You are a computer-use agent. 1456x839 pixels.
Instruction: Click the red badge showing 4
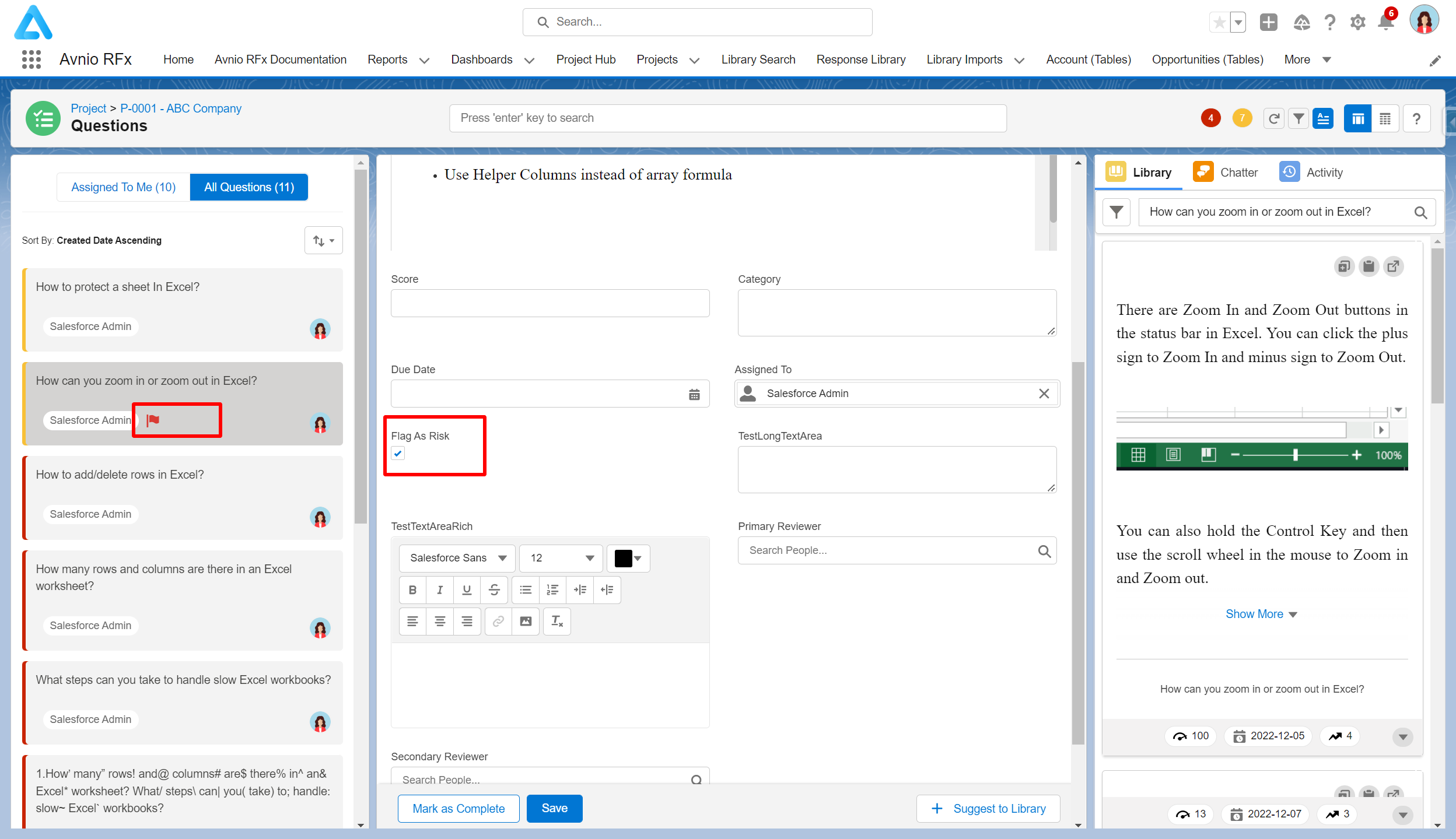(x=1210, y=118)
